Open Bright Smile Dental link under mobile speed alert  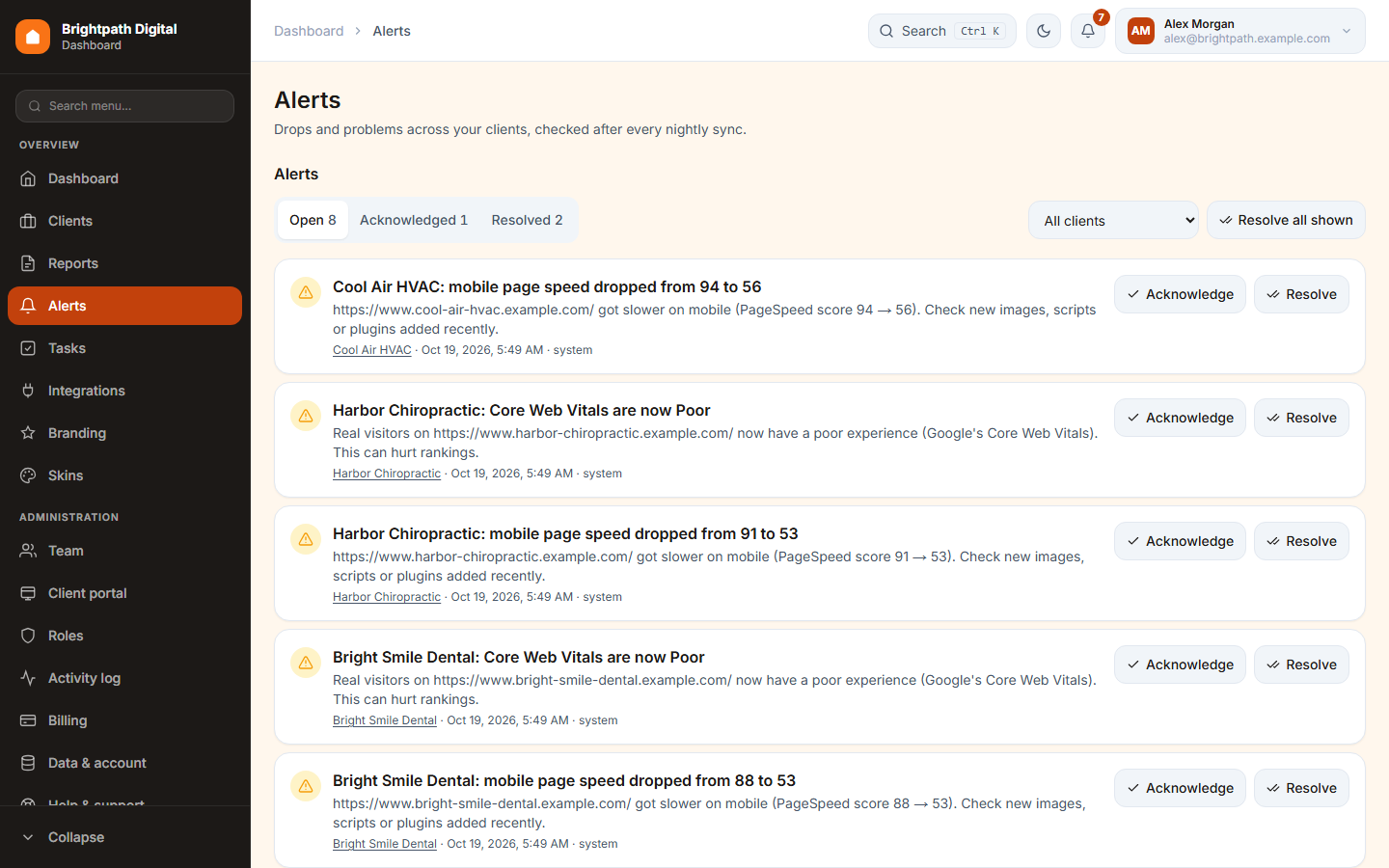pos(385,844)
